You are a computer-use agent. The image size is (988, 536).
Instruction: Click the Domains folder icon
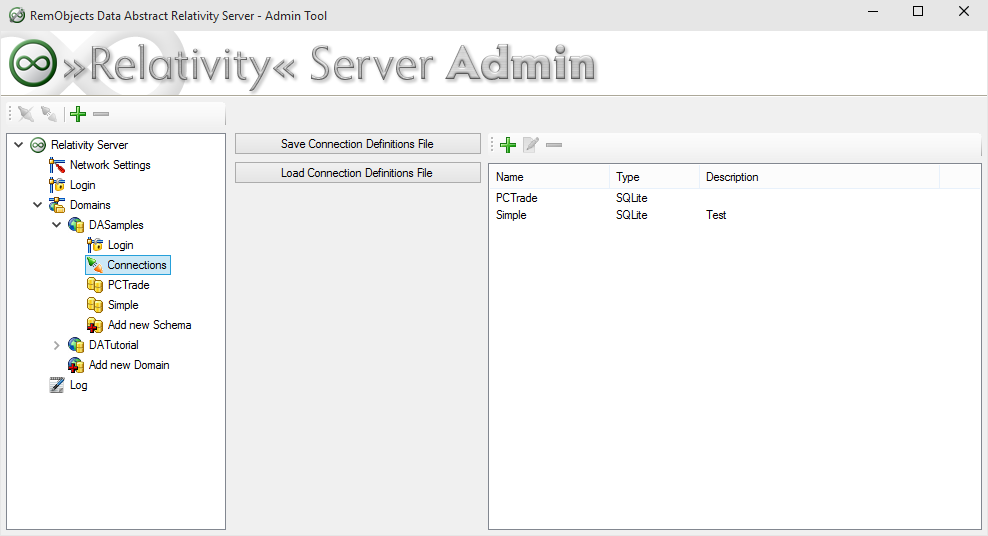coord(57,205)
